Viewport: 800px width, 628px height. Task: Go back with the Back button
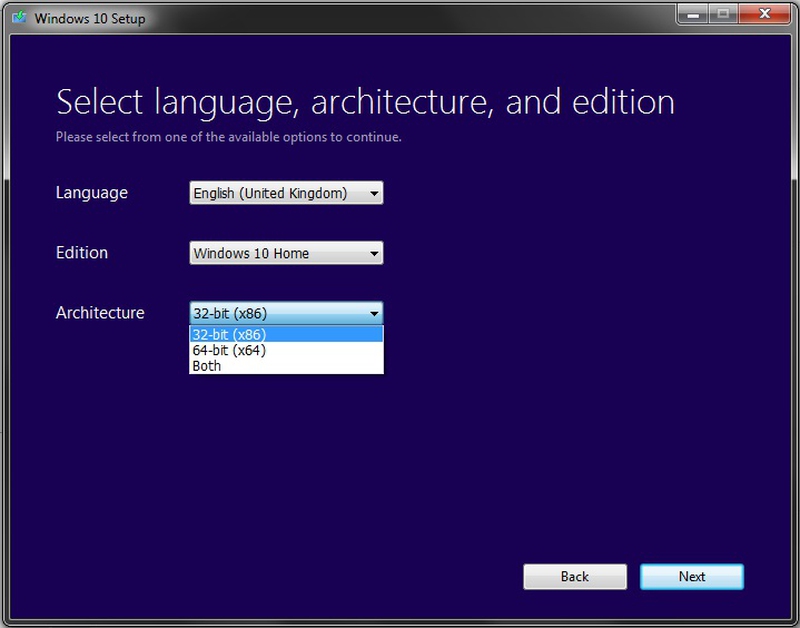[x=575, y=576]
